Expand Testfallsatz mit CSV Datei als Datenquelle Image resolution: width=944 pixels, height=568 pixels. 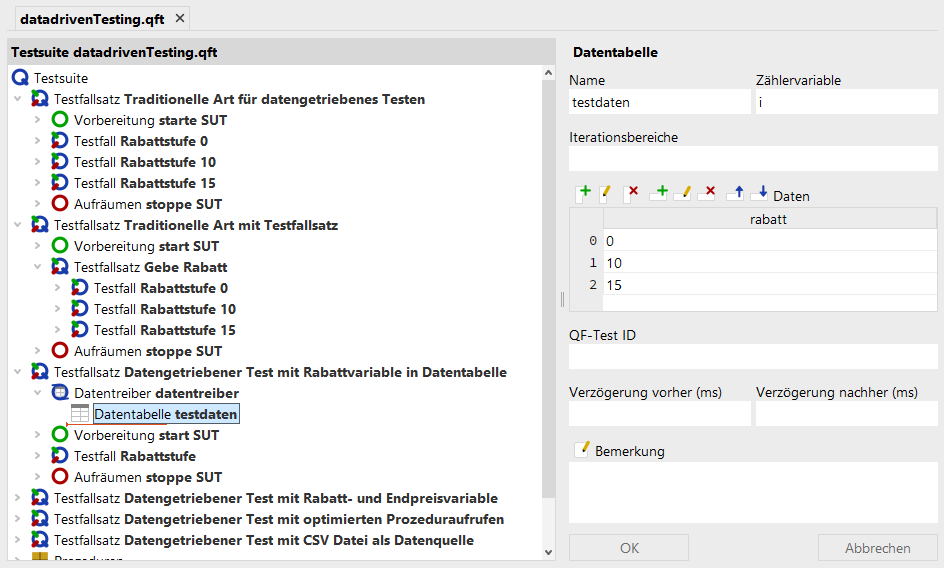coord(18,540)
